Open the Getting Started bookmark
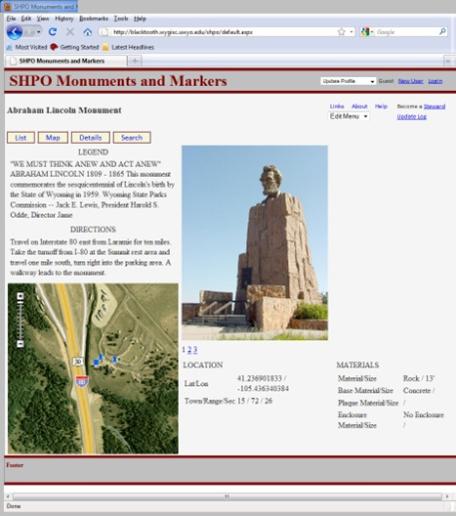Screen dimensions: 456x516 pos(75,47)
